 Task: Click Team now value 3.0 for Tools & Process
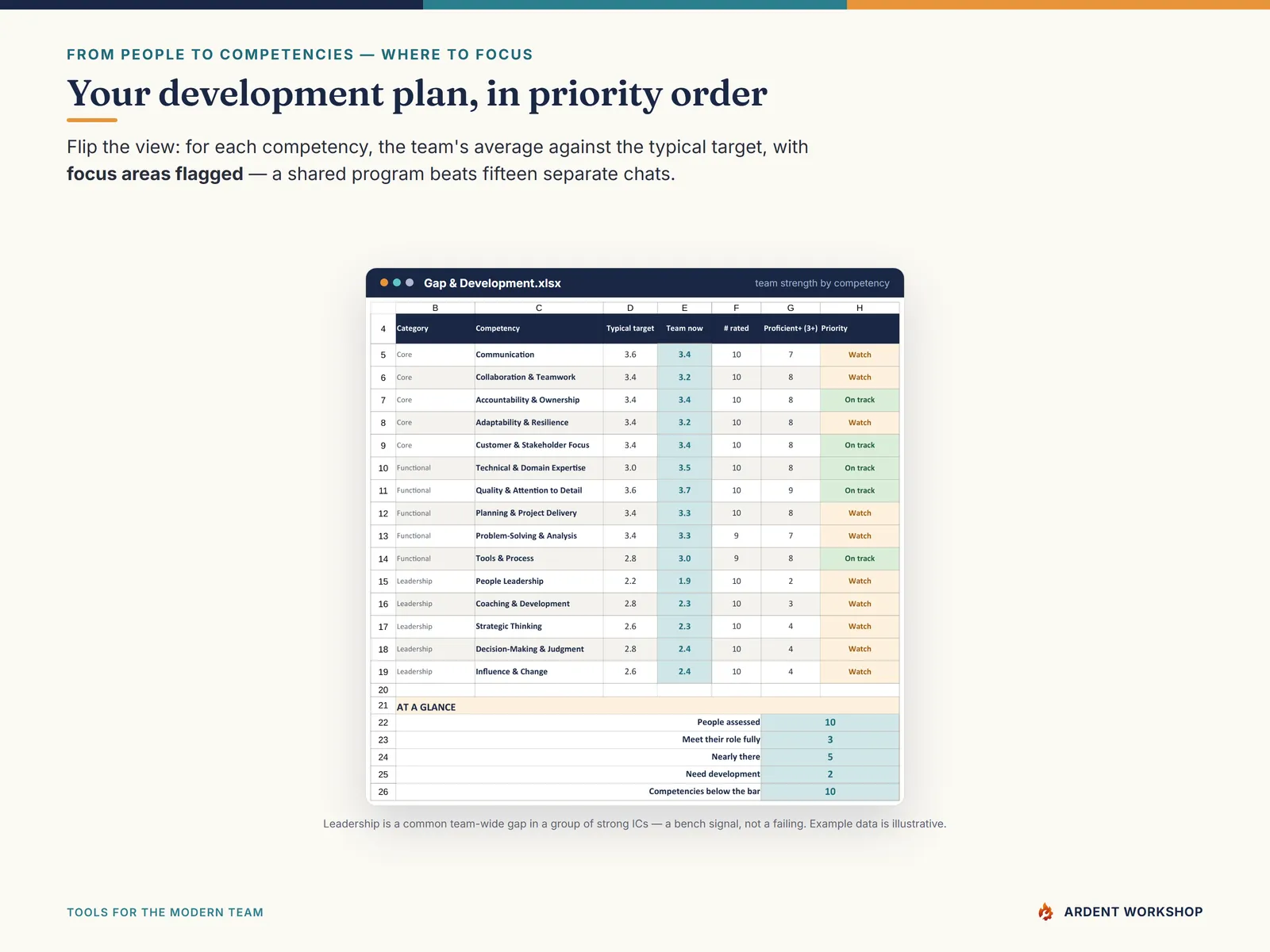[684, 559]
